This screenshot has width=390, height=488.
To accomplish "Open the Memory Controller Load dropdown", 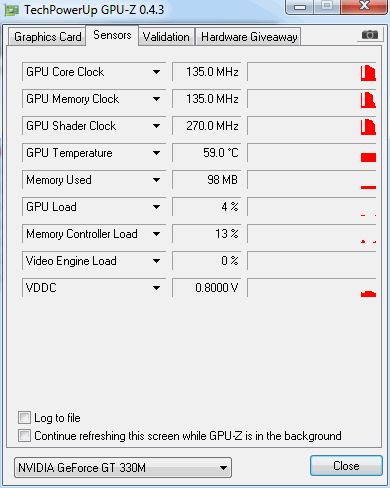I will click(156, 234).
